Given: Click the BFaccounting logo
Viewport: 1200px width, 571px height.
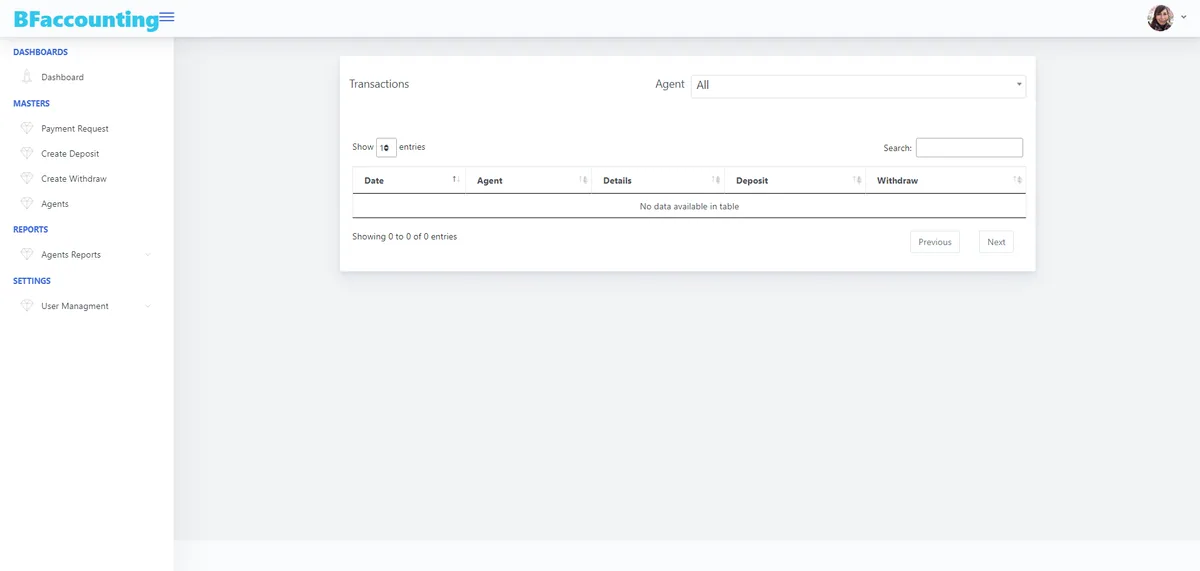Looking at the screenshot, I should [x=86, y=19].
